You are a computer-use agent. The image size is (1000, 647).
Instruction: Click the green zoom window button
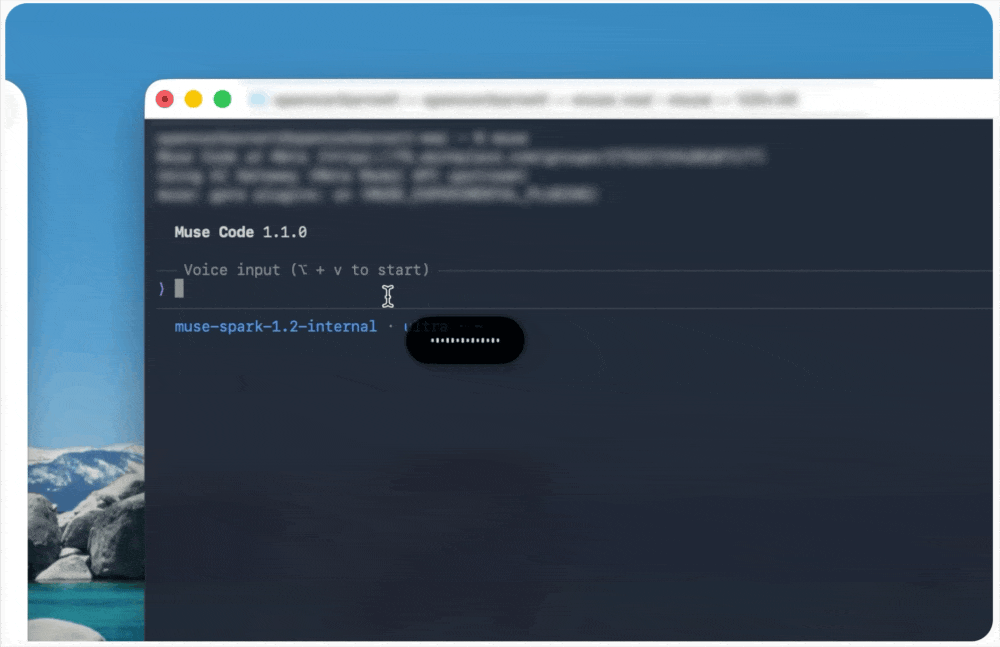(x=222, y=99)
